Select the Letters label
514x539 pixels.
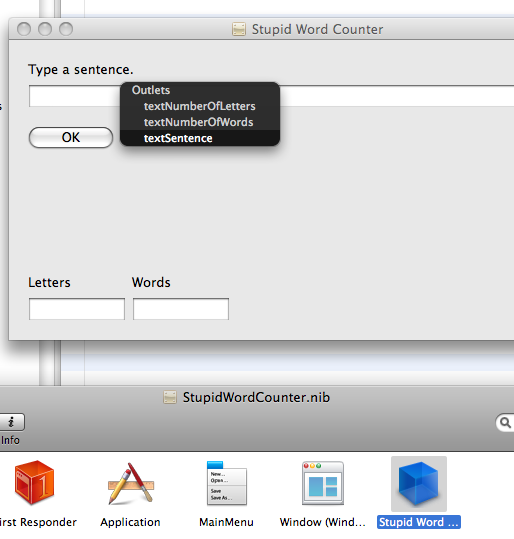[x=50, y=283]
